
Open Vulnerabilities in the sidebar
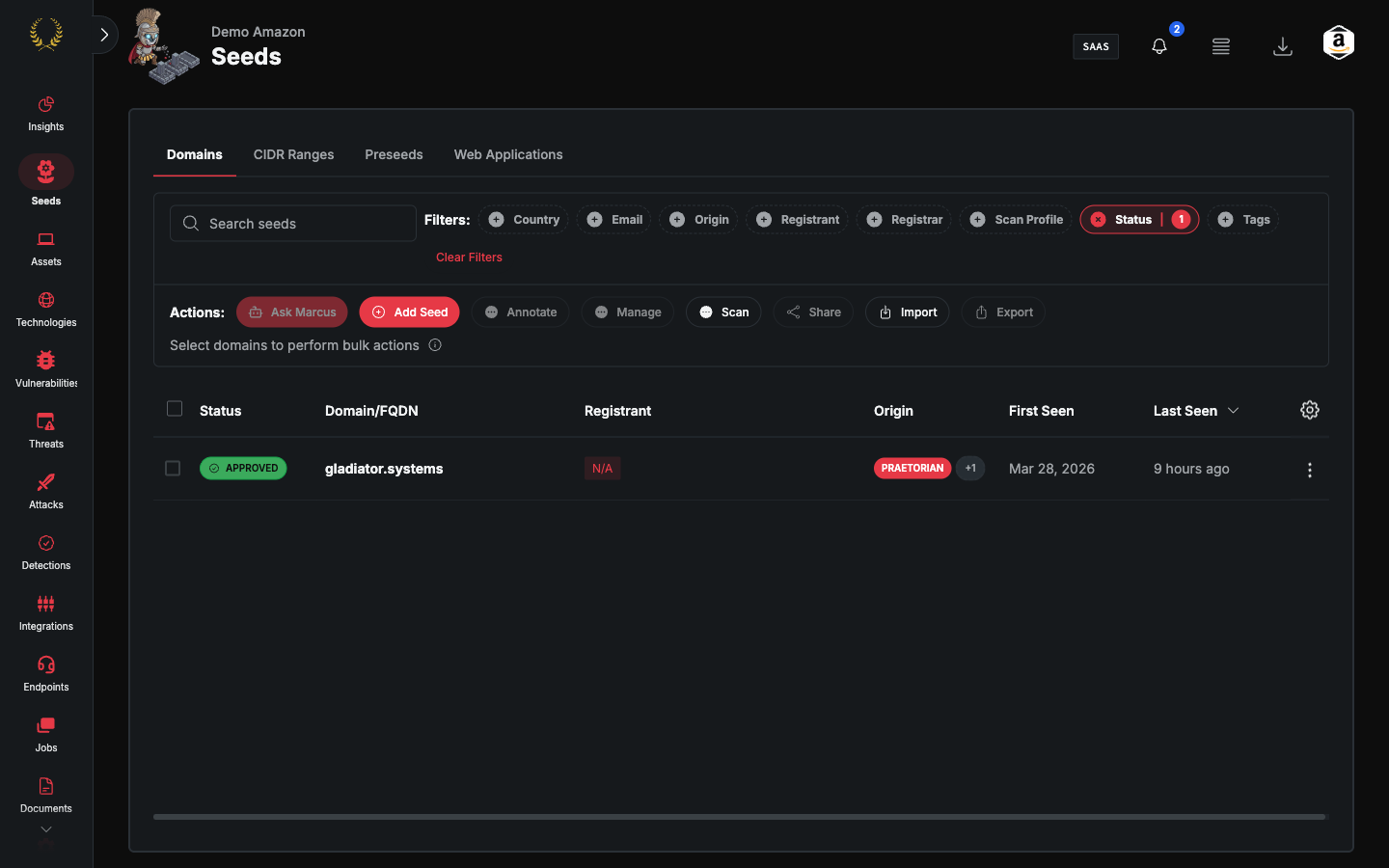(x=45, y=370)
